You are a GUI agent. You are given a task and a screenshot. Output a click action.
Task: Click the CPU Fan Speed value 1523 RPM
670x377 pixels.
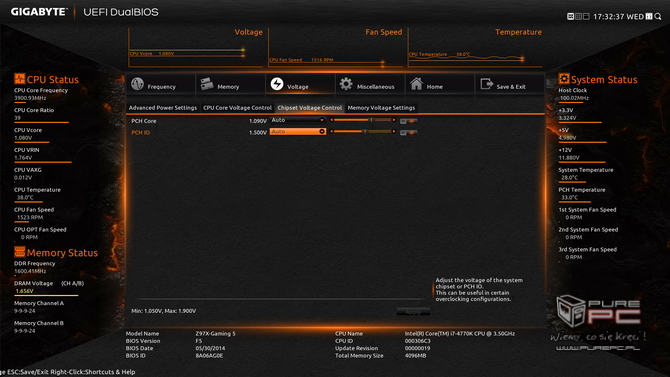click(30, 218)
